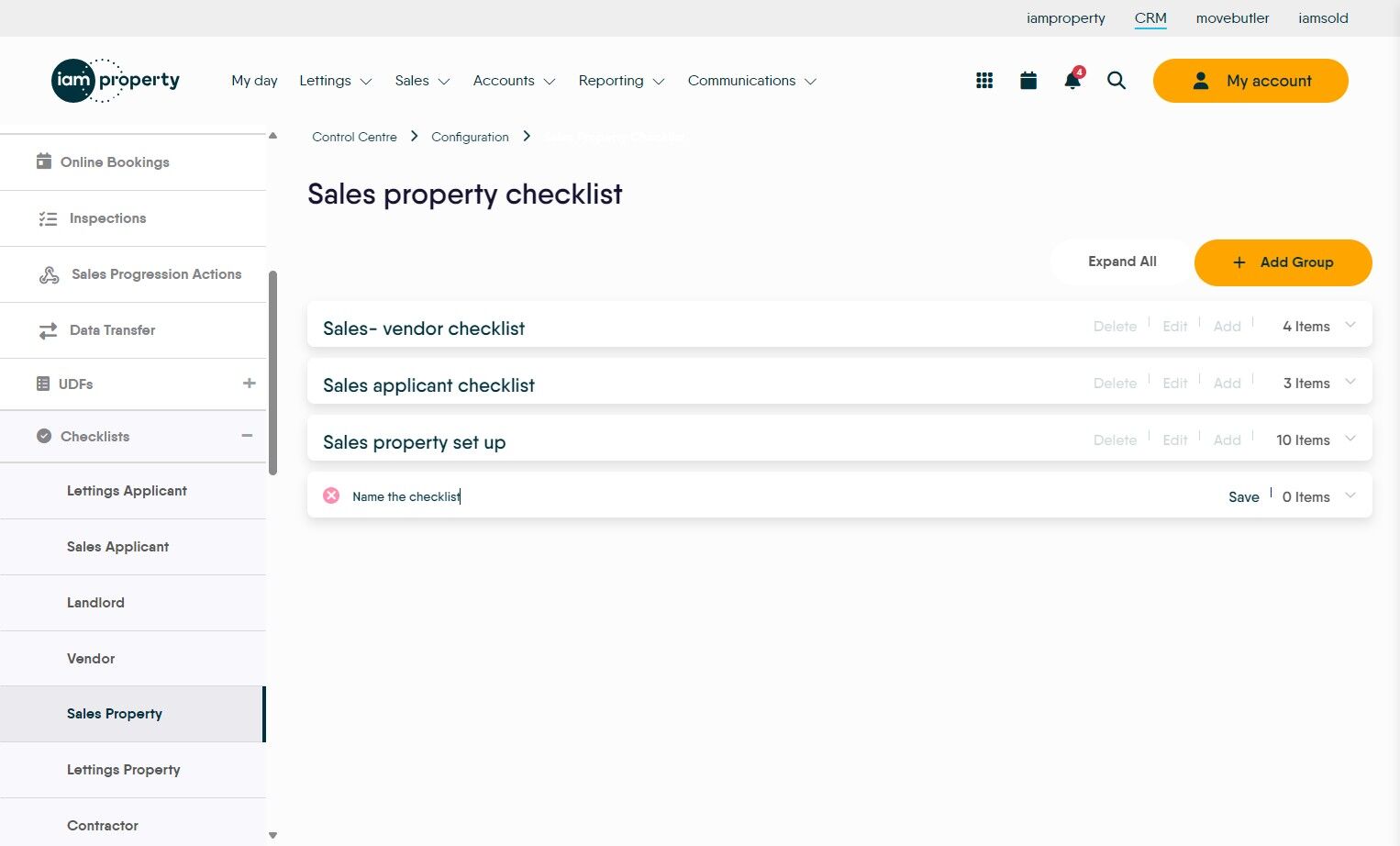
Task: Click Expand All button
Action: pos(1122,262)
